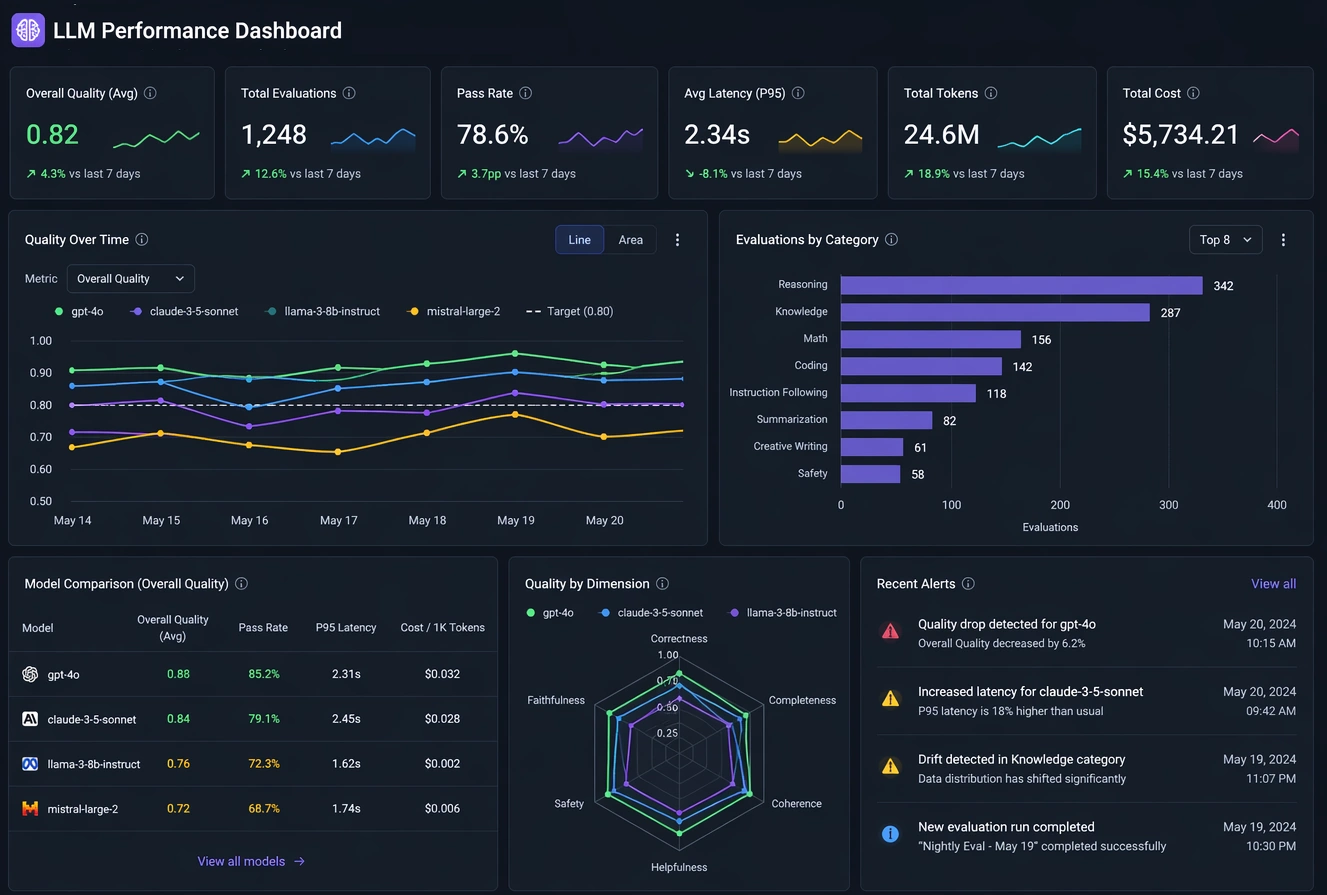The height and width of the screenshot is (895, 1327).
Task: Switch to the Area tab in Quality Over Time
Action: (x=630, y=239)
